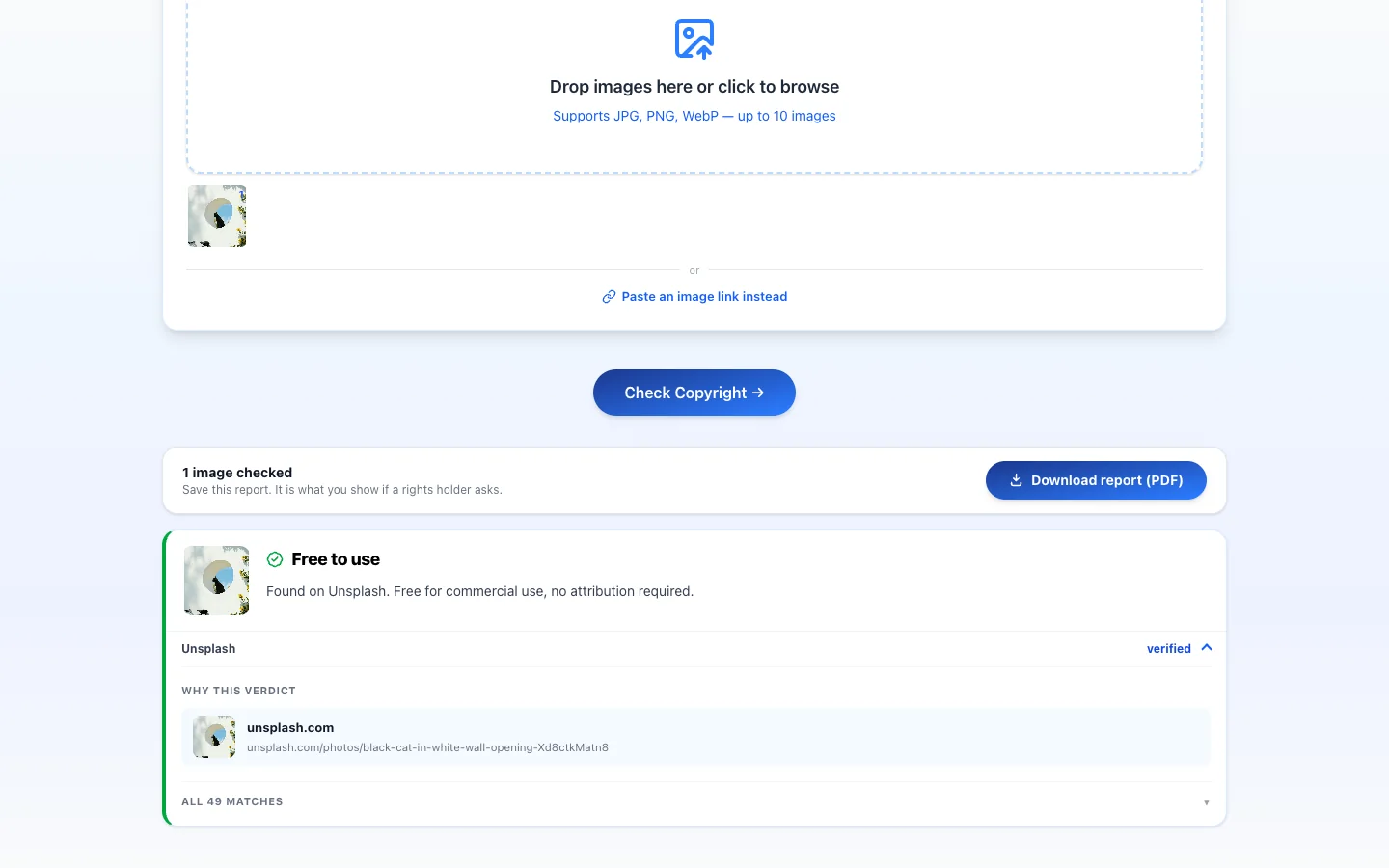Click the link icon beside Paste an image link
The width and height of the screenshot is (1389, 868).
click(x=609, y=297)
